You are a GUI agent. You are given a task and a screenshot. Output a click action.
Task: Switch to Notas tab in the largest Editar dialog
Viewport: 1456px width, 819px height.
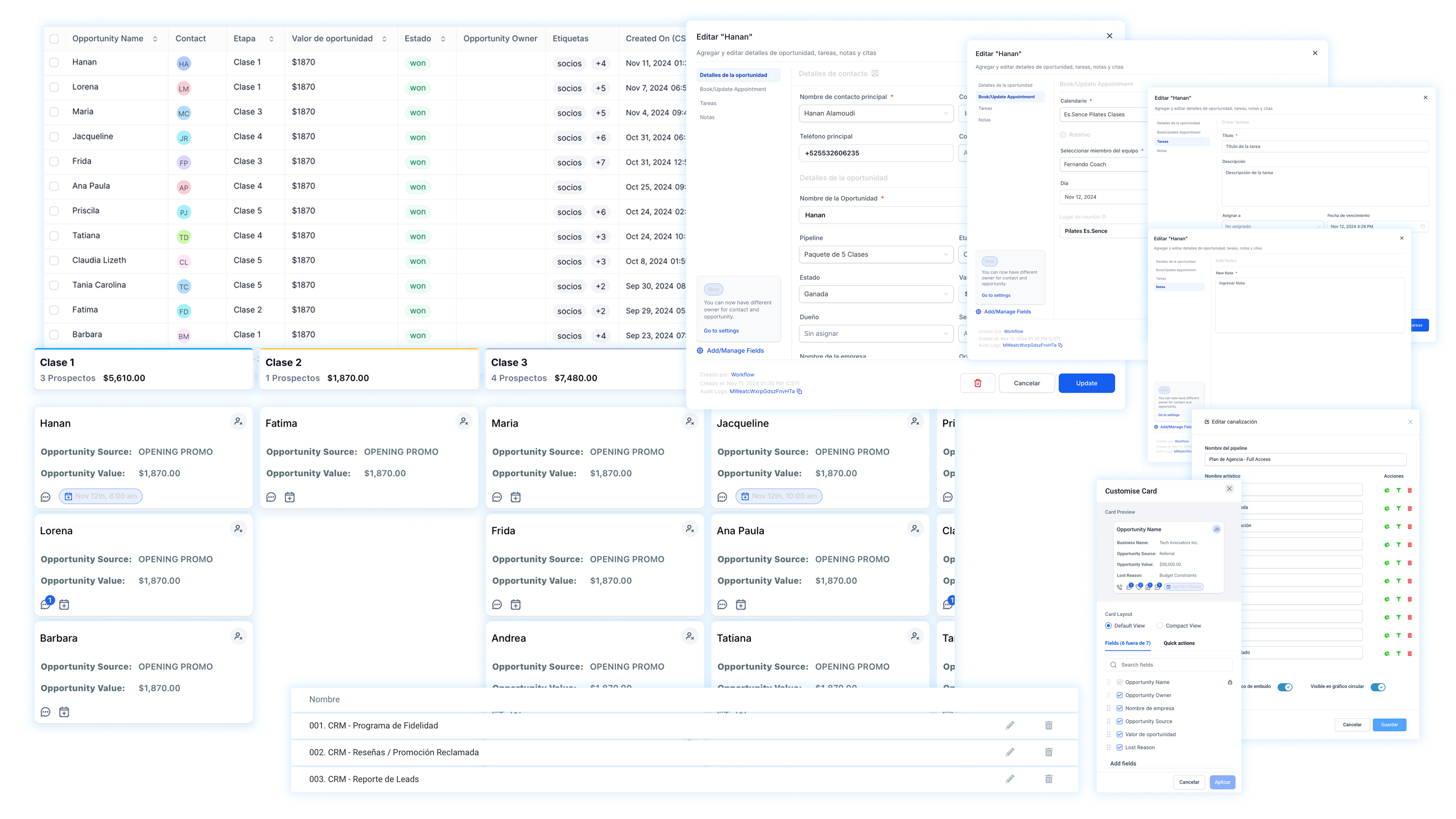click(707, 118)
